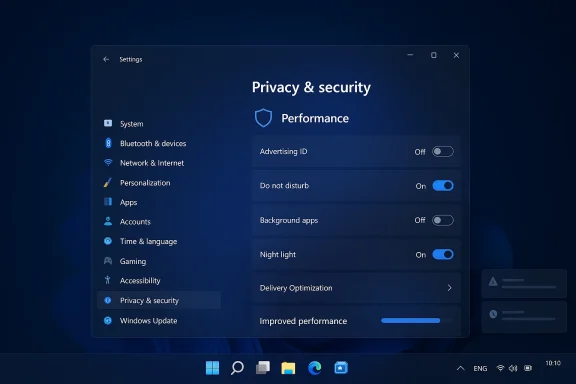The height and width of the screenshot is (384, 576).
Task: Click the back arrow in Settings
Action: [106, 59]
